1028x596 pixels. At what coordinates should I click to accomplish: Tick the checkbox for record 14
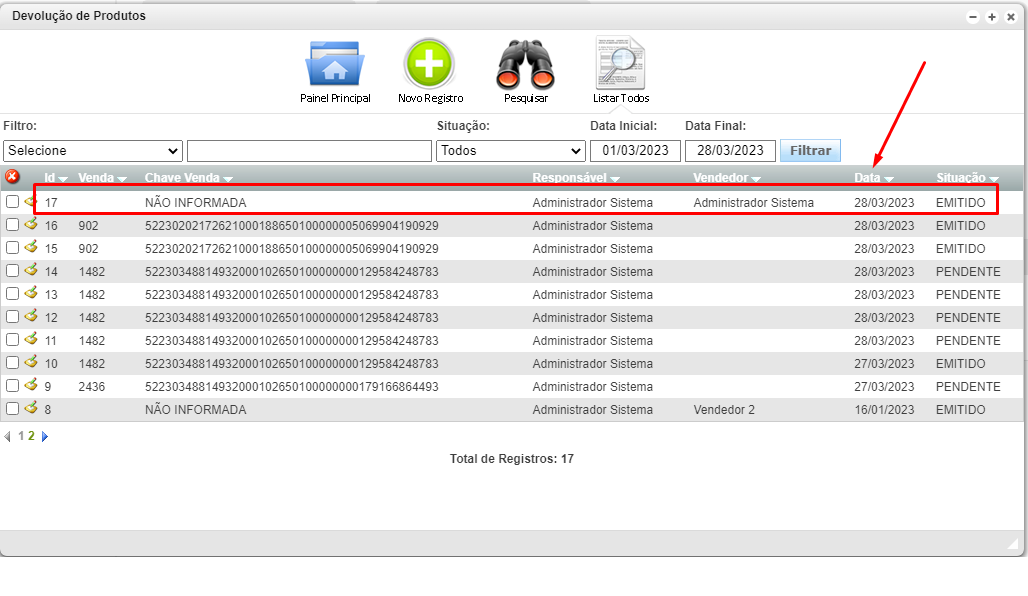tap(12, 271)
